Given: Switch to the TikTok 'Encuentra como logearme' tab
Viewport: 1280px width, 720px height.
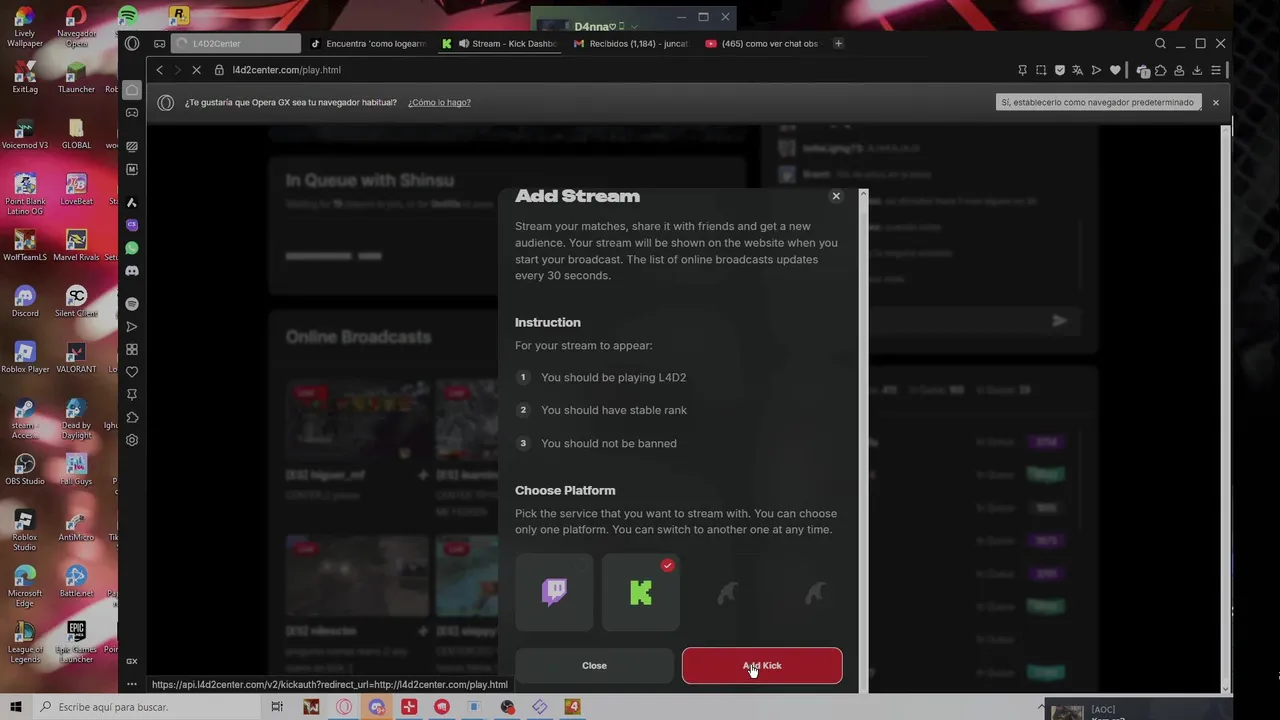Looking at the screenshot, I should point(367,44).
